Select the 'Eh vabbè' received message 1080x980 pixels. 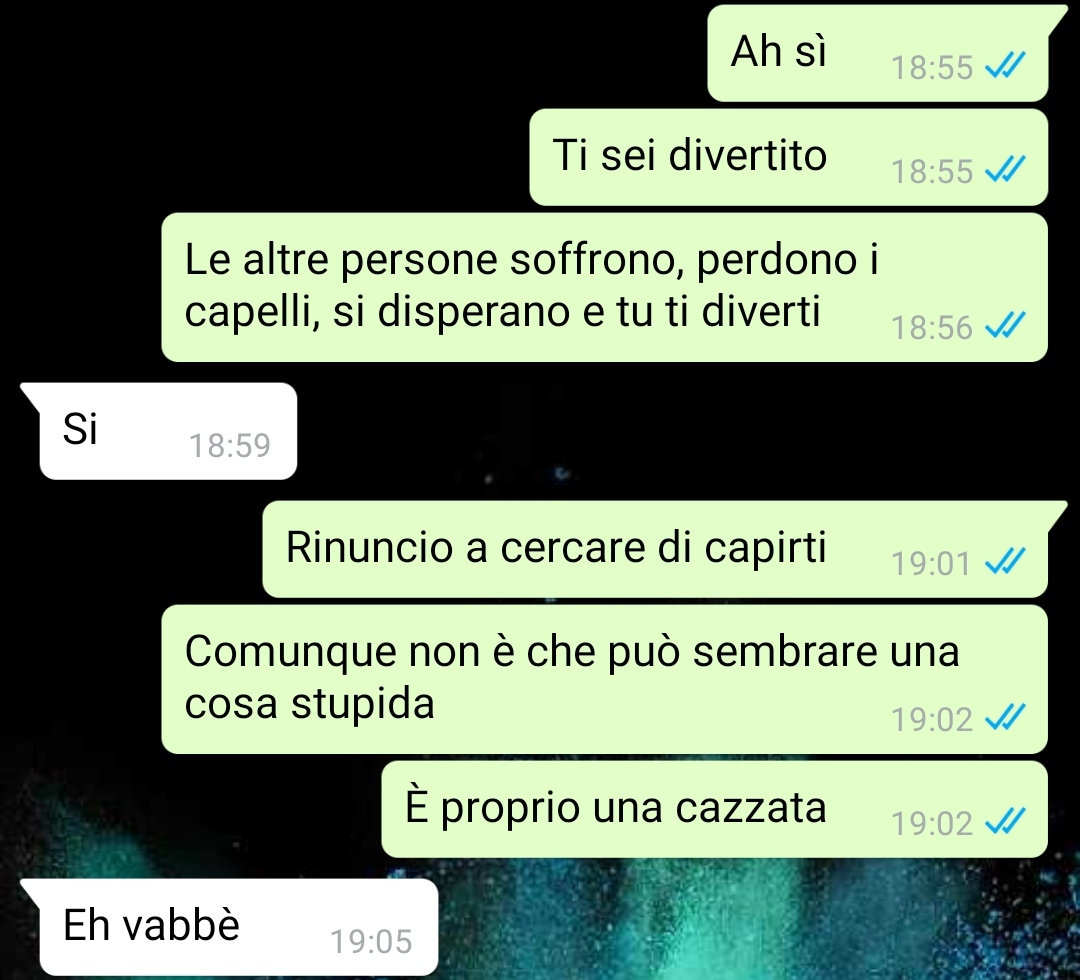(x=238, y=926)
